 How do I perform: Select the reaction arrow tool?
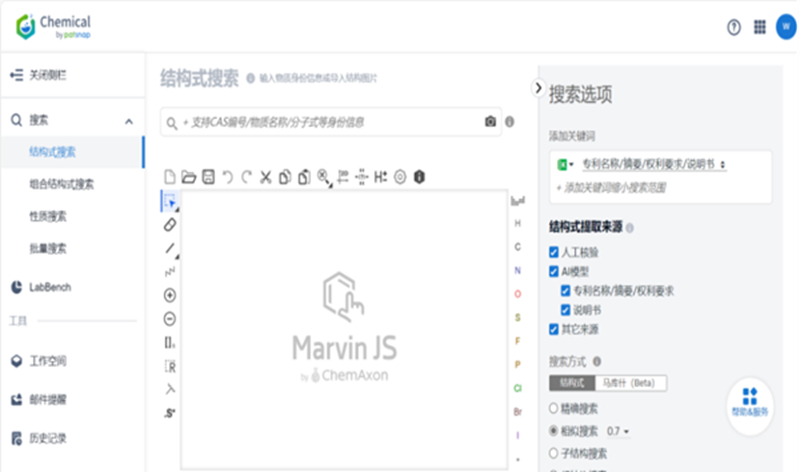click(x=170, y=389)
